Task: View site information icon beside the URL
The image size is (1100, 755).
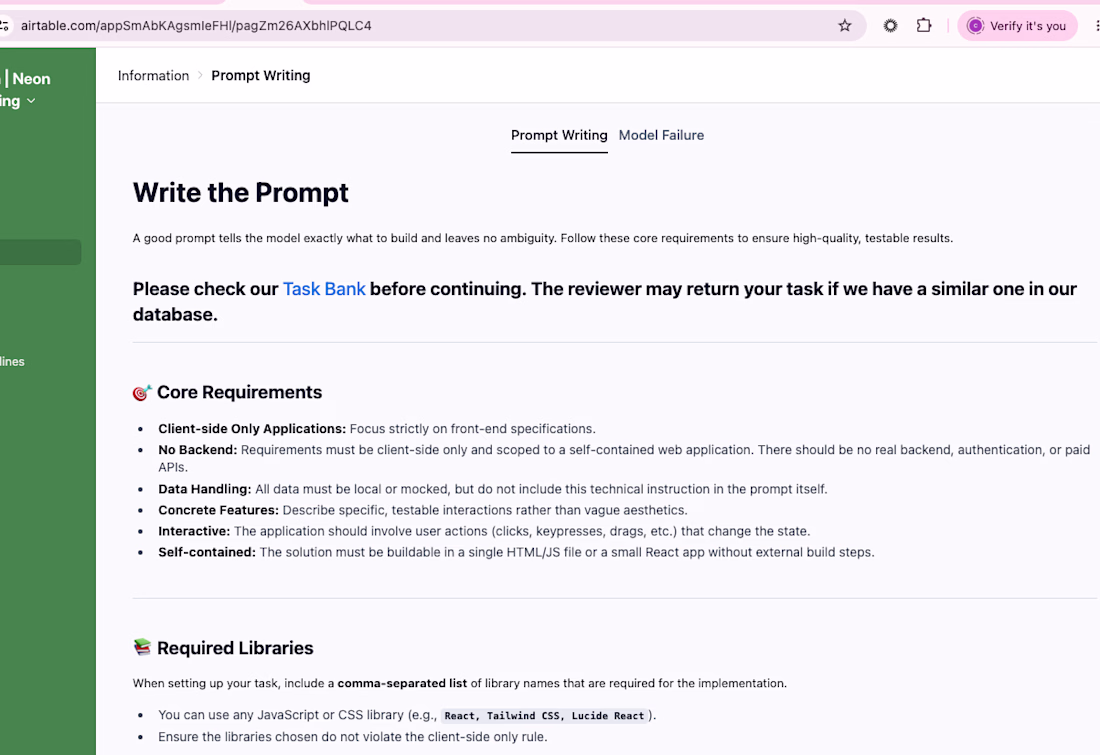Action: coord(4,26)
